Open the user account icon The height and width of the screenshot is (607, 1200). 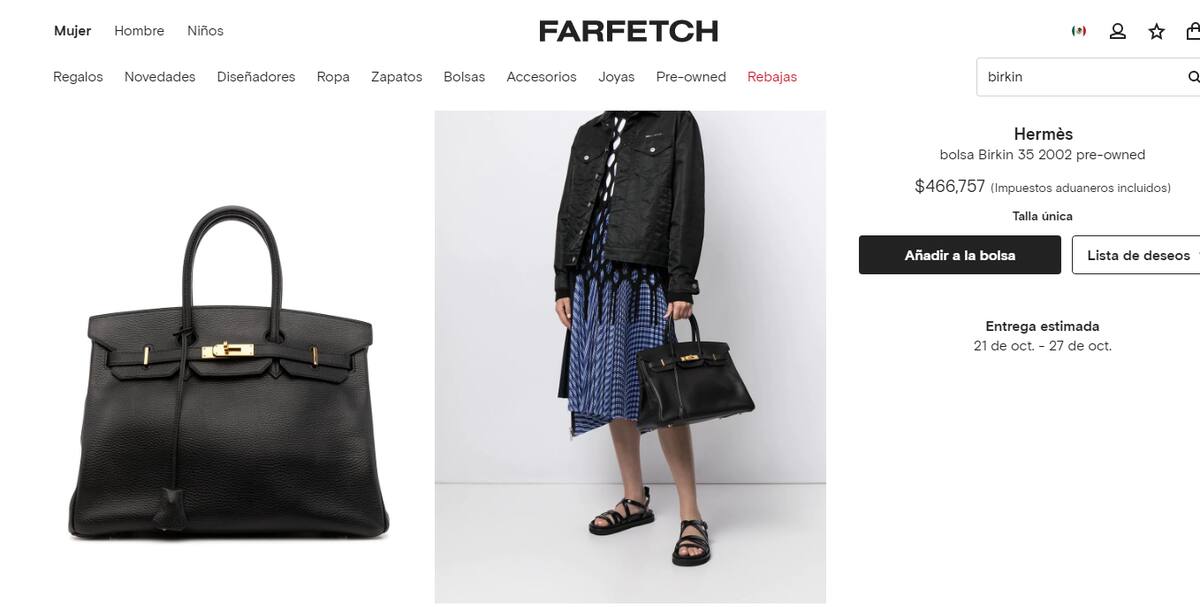(x=1118, y=31)
